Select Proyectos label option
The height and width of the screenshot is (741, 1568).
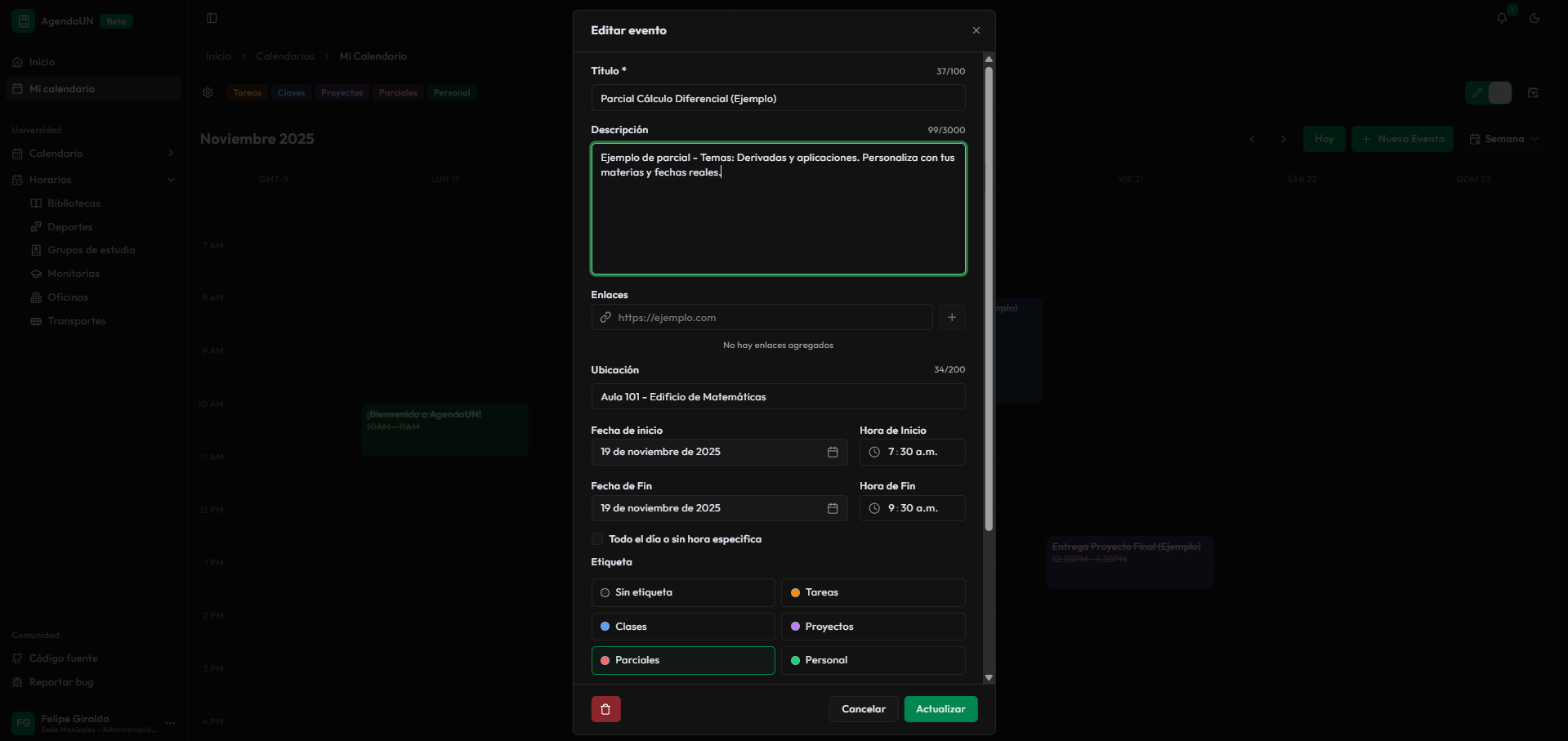[x=873, y=627]
